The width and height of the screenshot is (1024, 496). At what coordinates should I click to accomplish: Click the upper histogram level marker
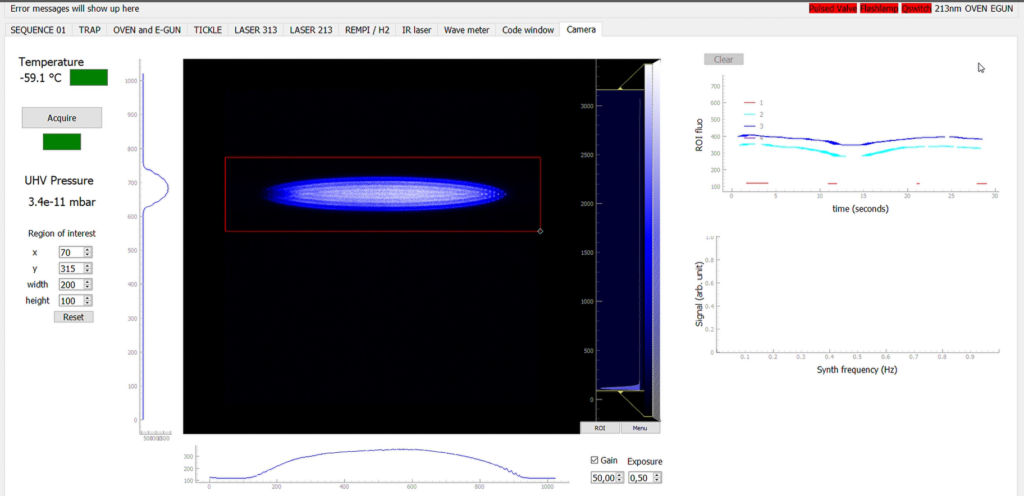[x=619, y=90]
